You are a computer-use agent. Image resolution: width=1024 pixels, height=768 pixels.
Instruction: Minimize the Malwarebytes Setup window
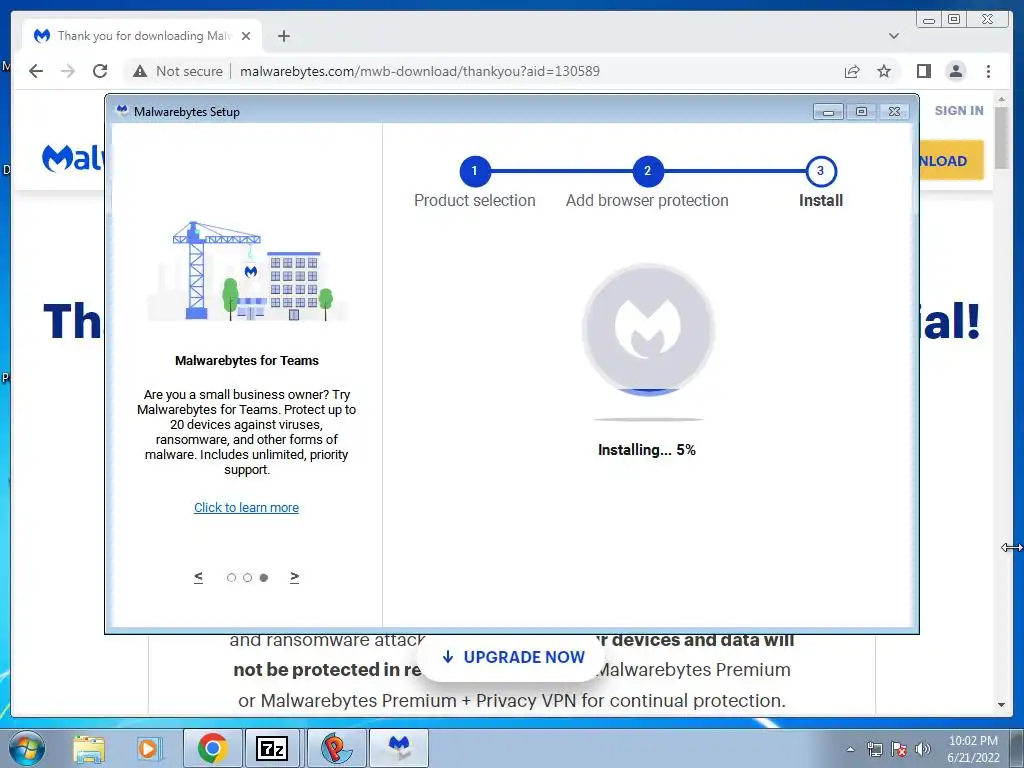pos(828,112)
